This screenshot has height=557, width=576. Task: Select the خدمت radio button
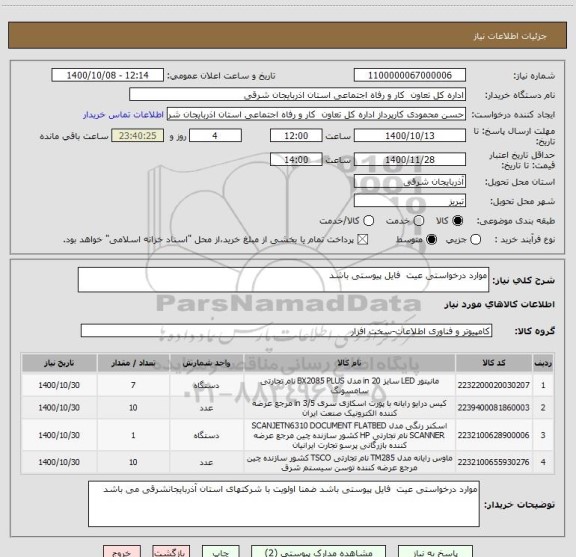[x=419, y=221]
